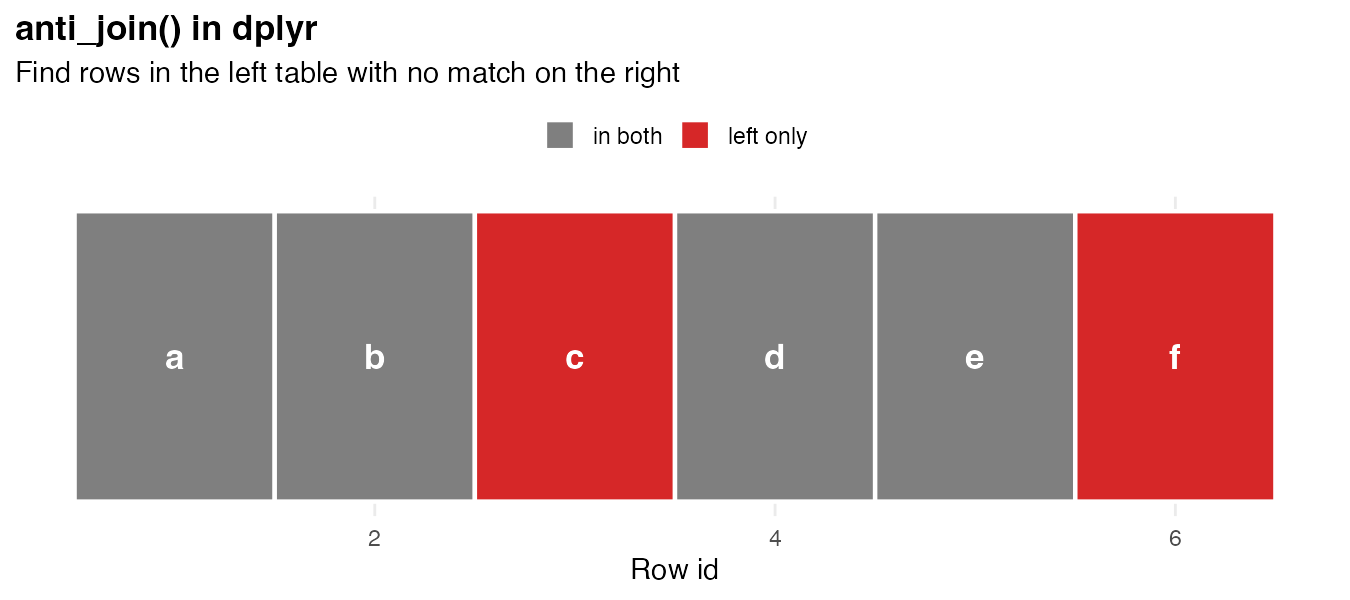Click the gray tile labeled a
This screenshot has width=1350, height=600.
point(174,300)
